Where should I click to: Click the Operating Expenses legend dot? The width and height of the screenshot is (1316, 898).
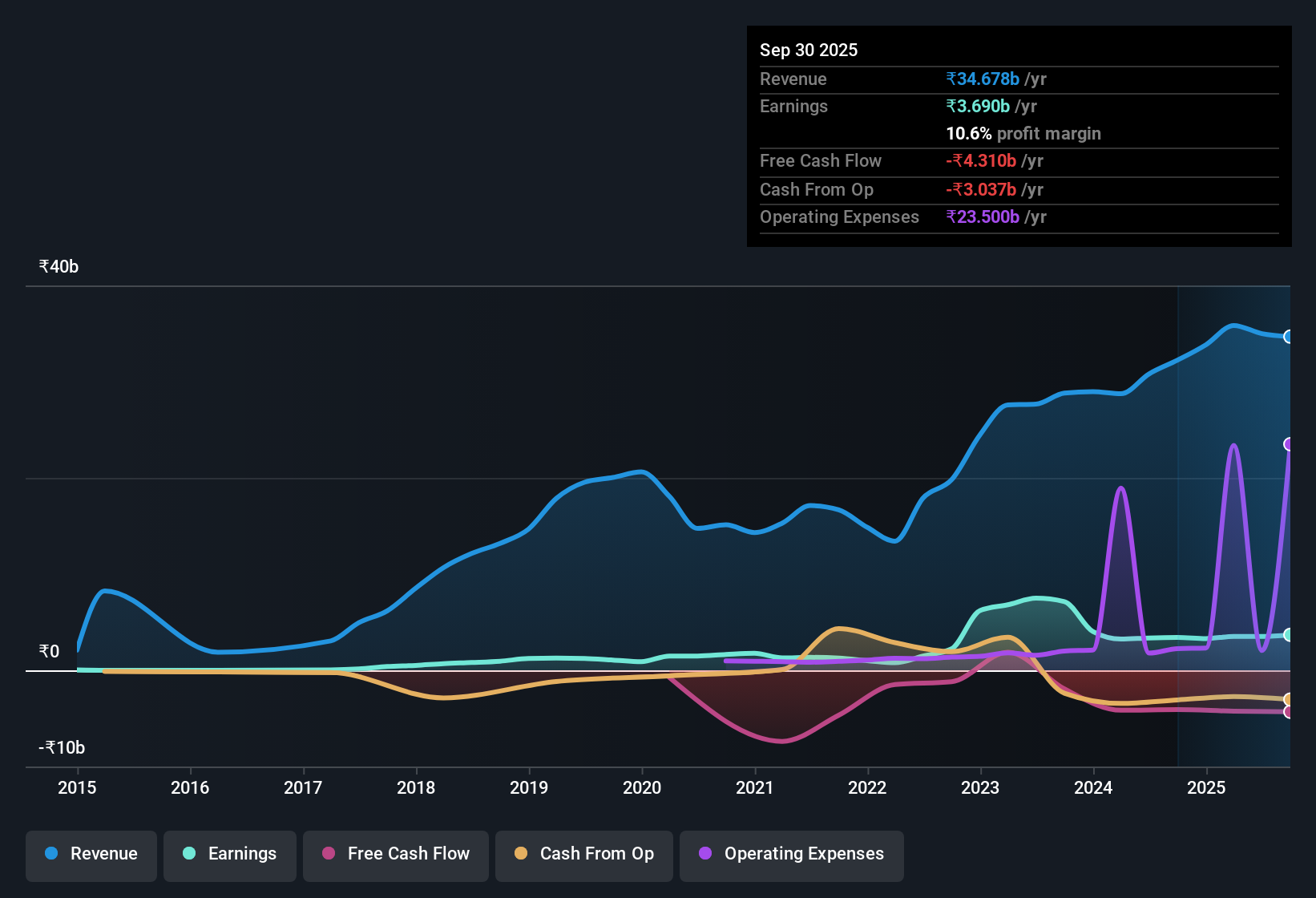[704, 854]
